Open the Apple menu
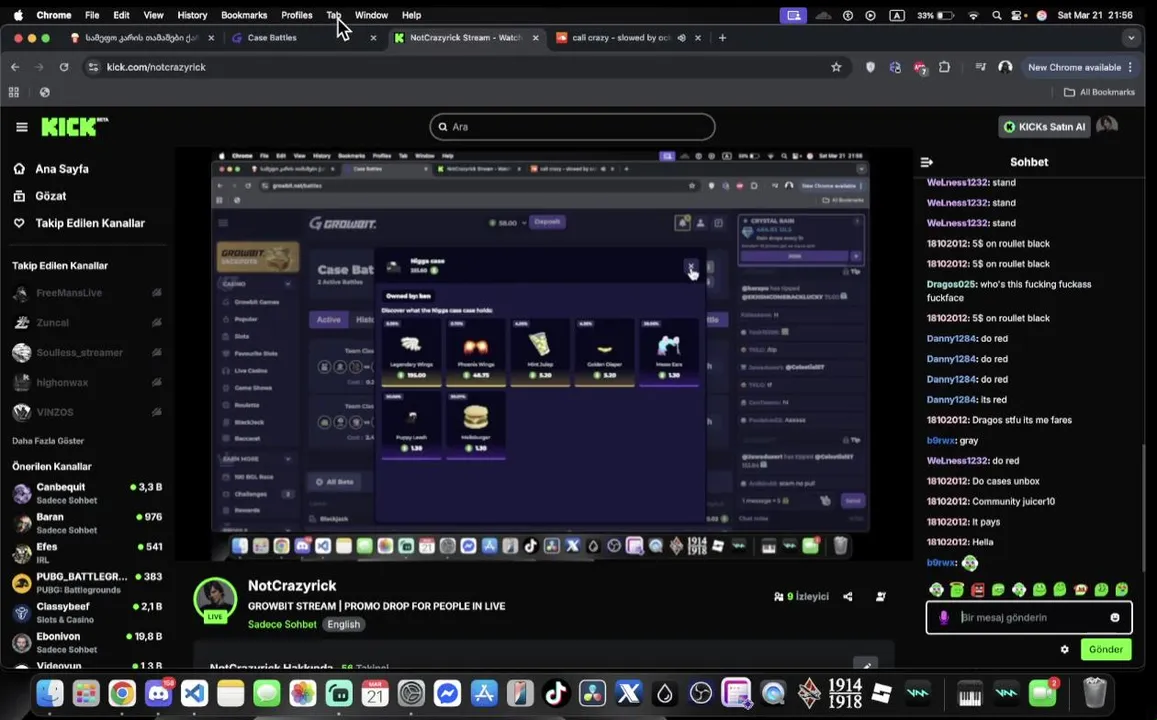The height and width of the screenshot is (720, 1157). pyautogui.click(x=18, y=15)
